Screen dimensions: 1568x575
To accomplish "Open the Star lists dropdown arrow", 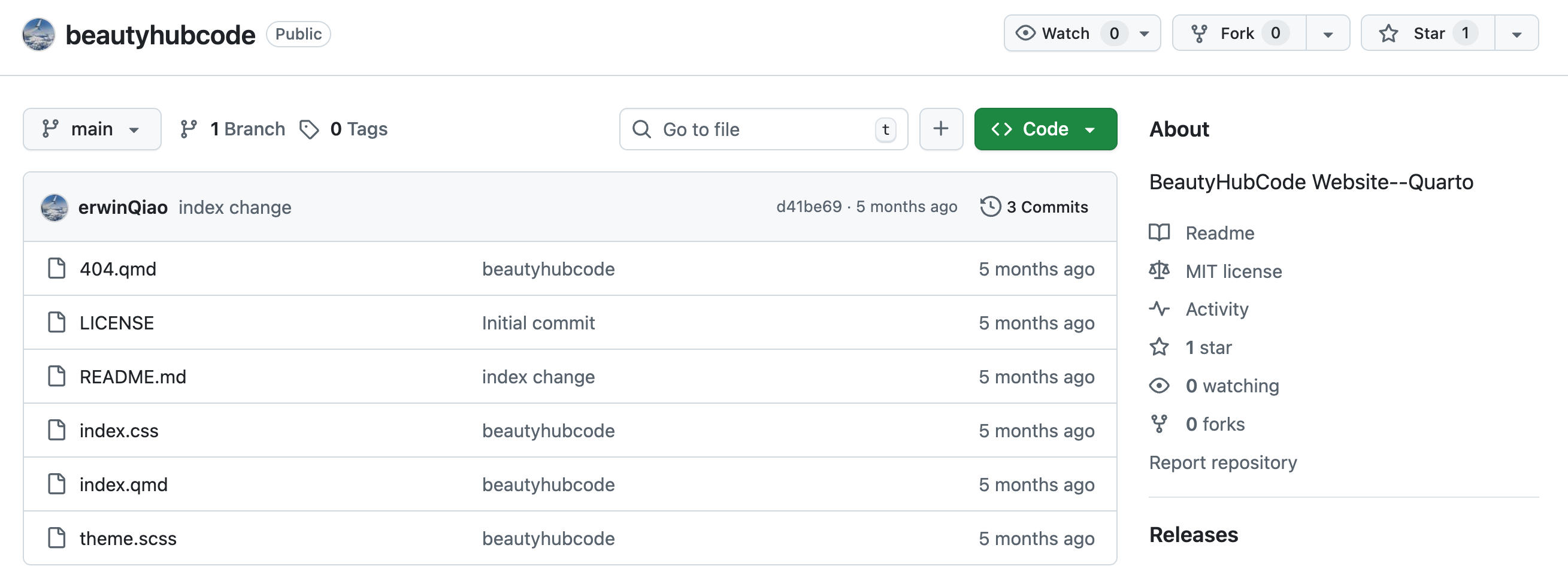I will (1516, 34).
